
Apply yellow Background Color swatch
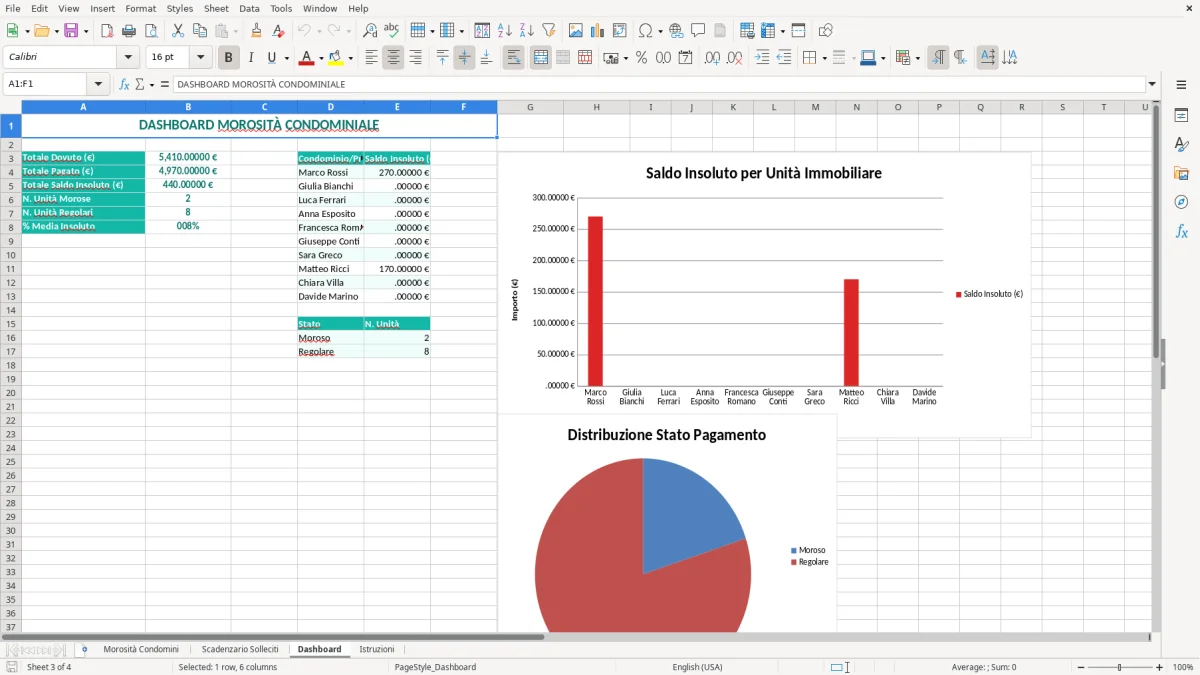[x=336, y=58]
